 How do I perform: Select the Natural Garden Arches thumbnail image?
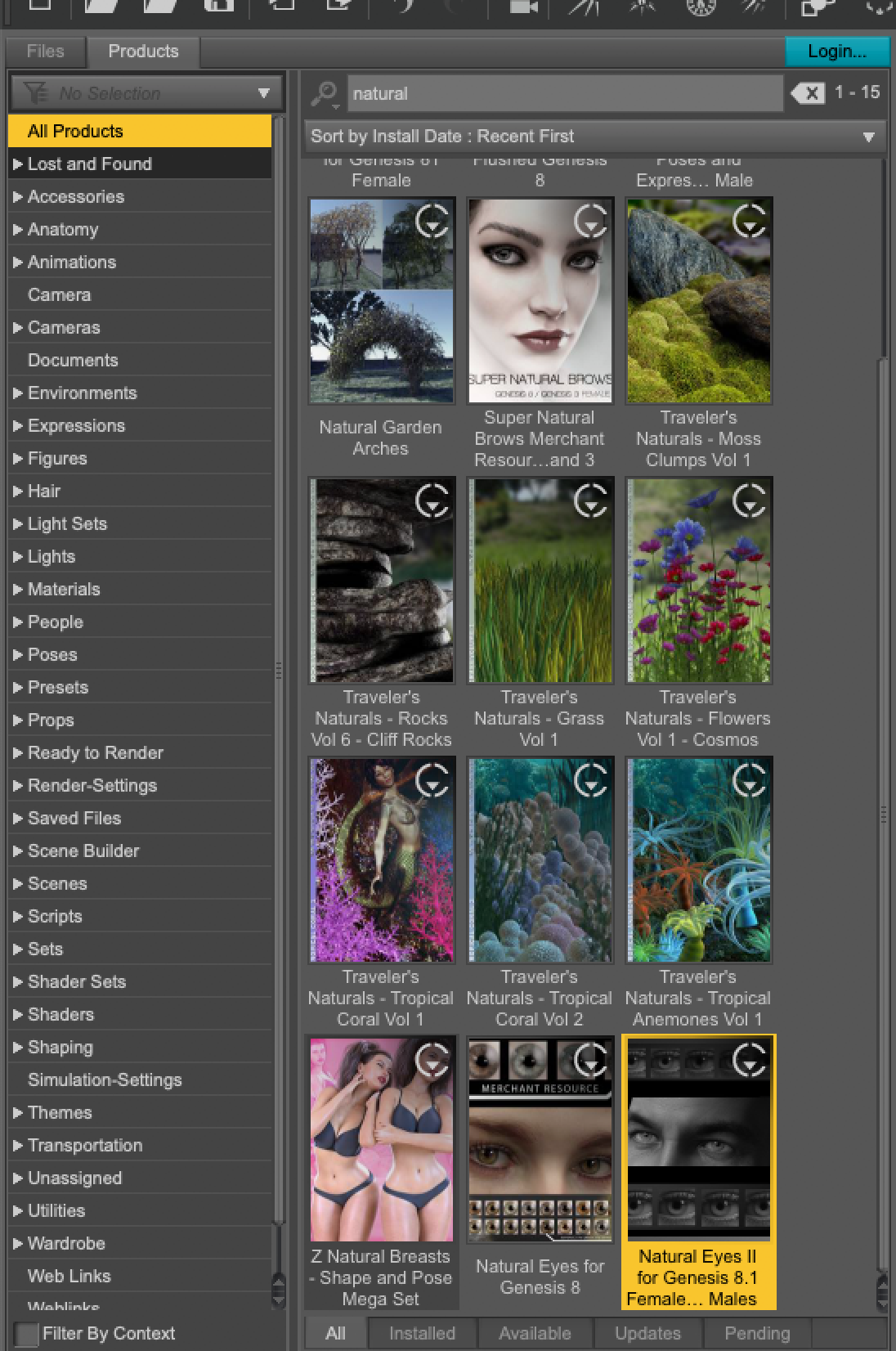pos(381,300)
